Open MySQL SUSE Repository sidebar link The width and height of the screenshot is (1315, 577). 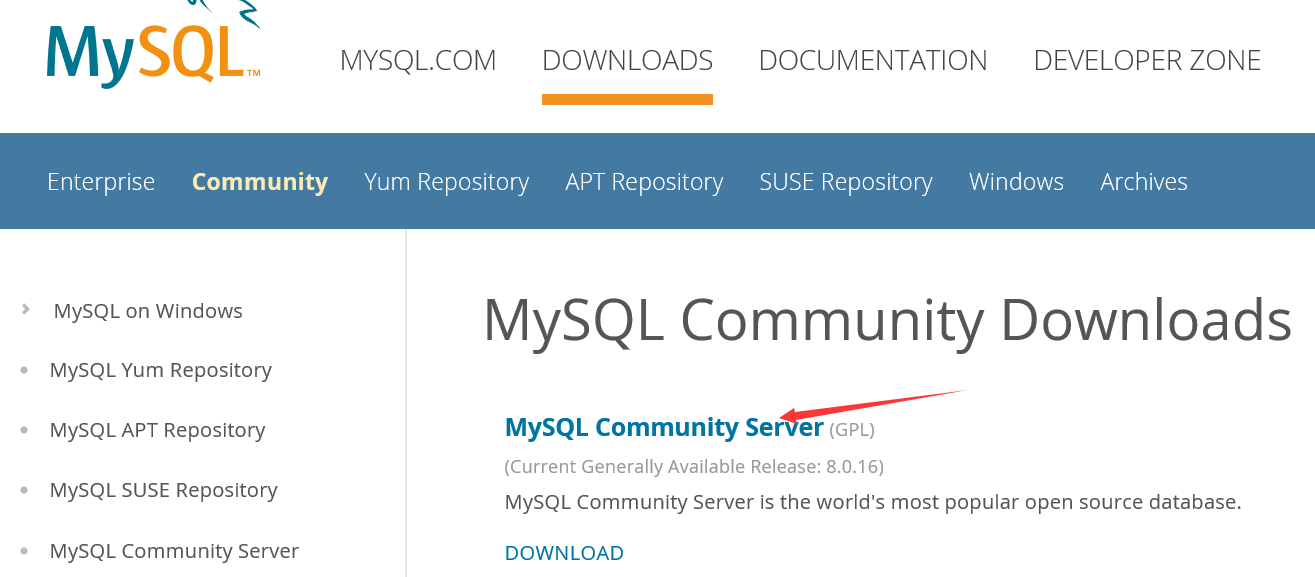(x=164, y=490)
